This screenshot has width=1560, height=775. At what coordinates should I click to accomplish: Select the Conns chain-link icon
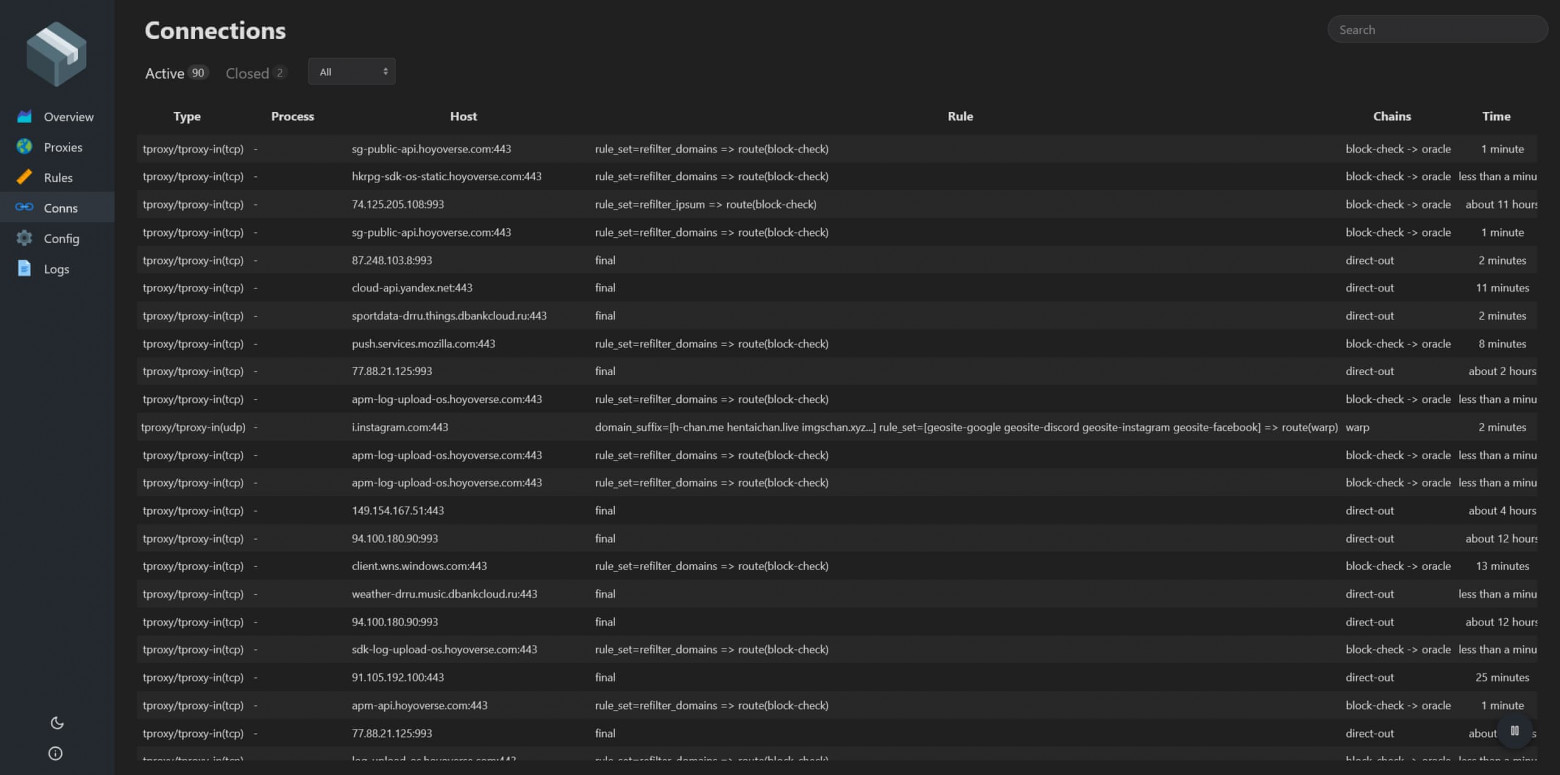coord(23,207)
